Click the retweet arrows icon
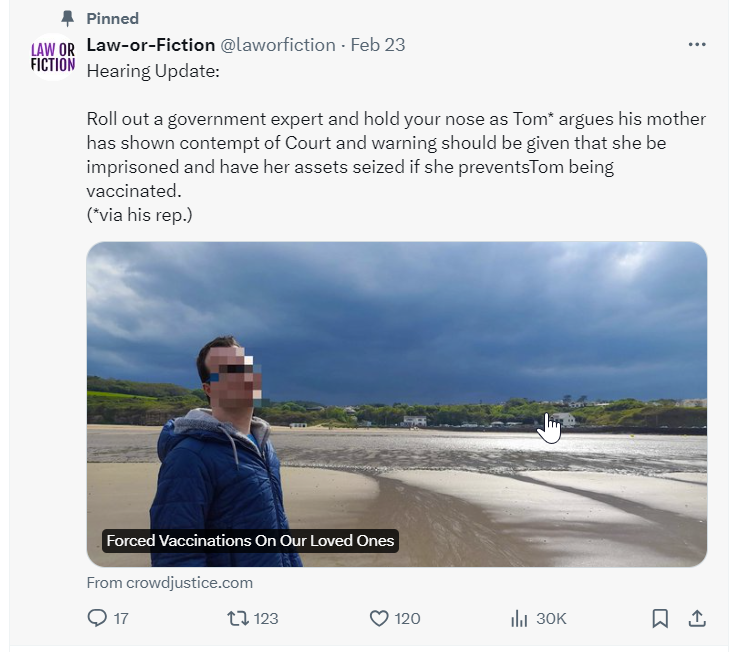 point(238,618)
